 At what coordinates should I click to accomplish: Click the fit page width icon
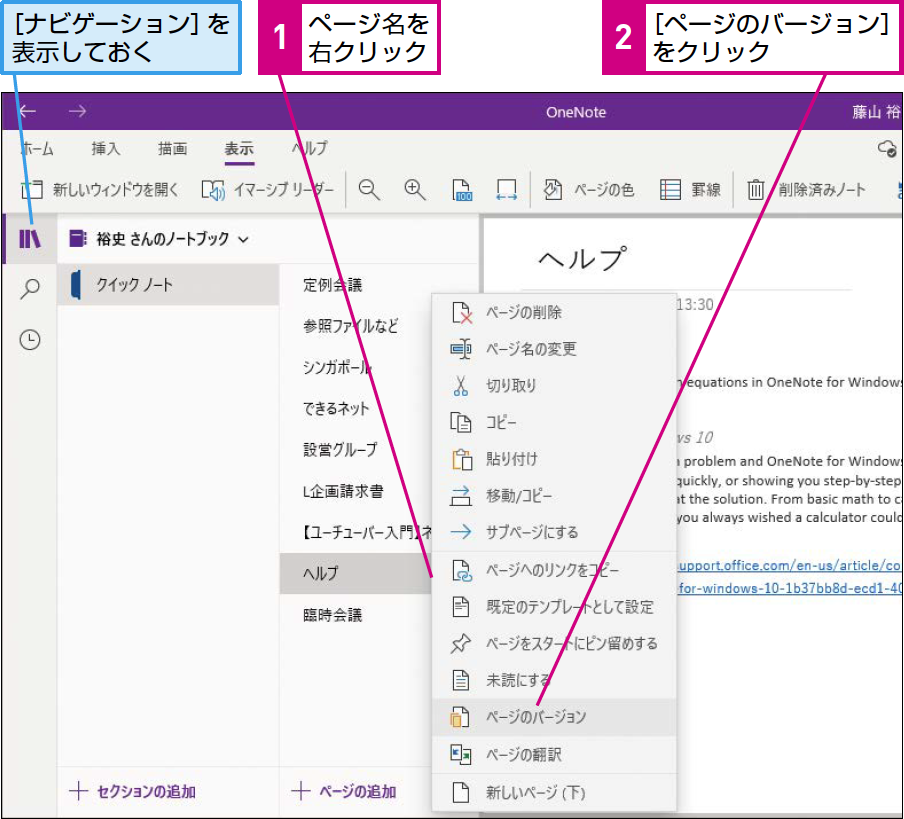pos(506,189)
